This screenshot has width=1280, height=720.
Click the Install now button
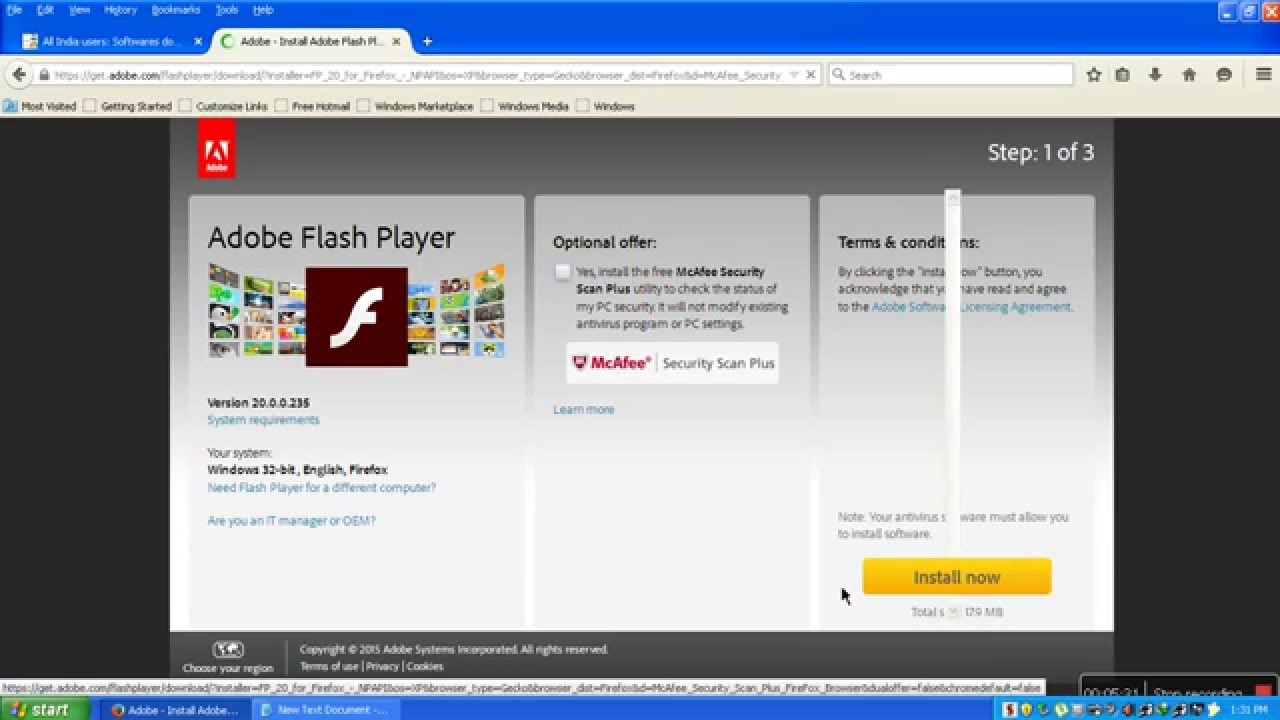point(957,577)
